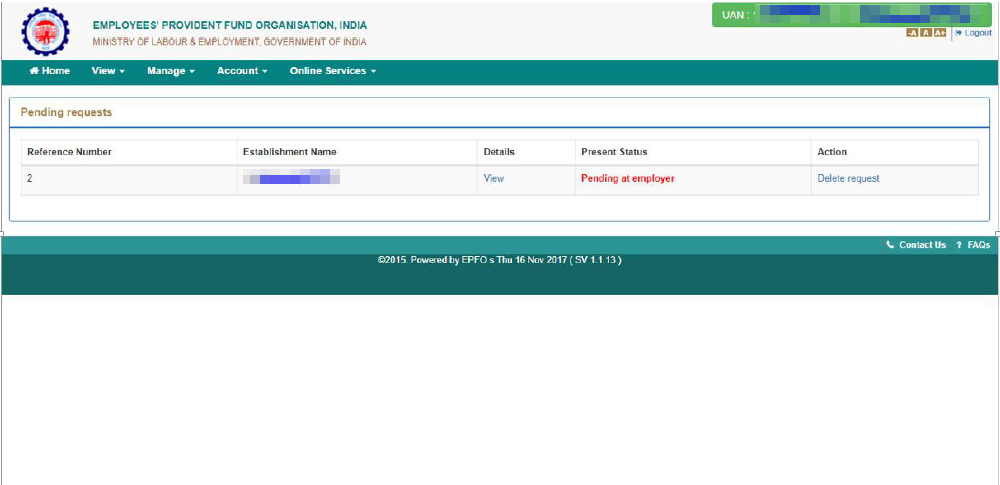1000x485 pixels.
Task: Open the Online Services dropdown menu
Action: pos(333,71)
